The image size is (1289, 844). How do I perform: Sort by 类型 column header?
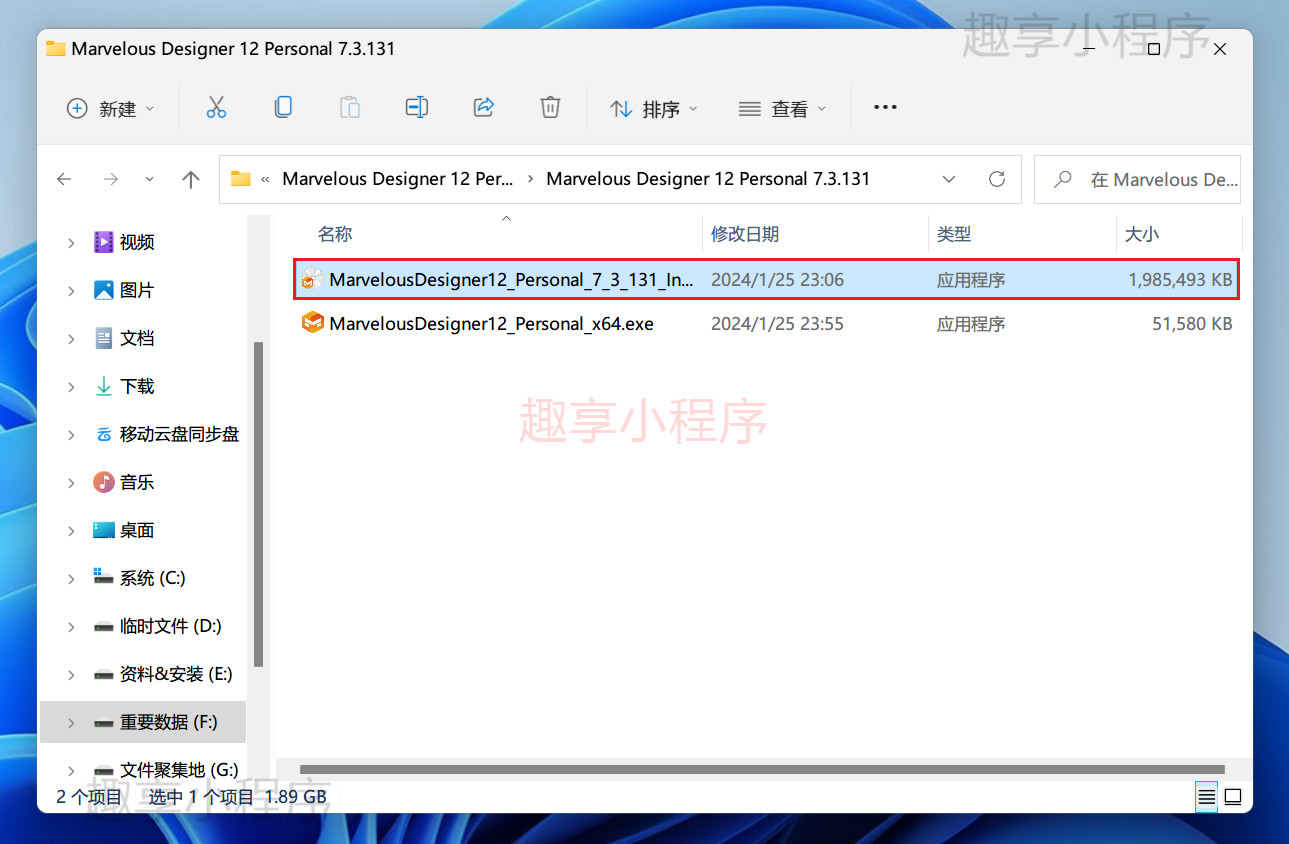pos(954,234)
